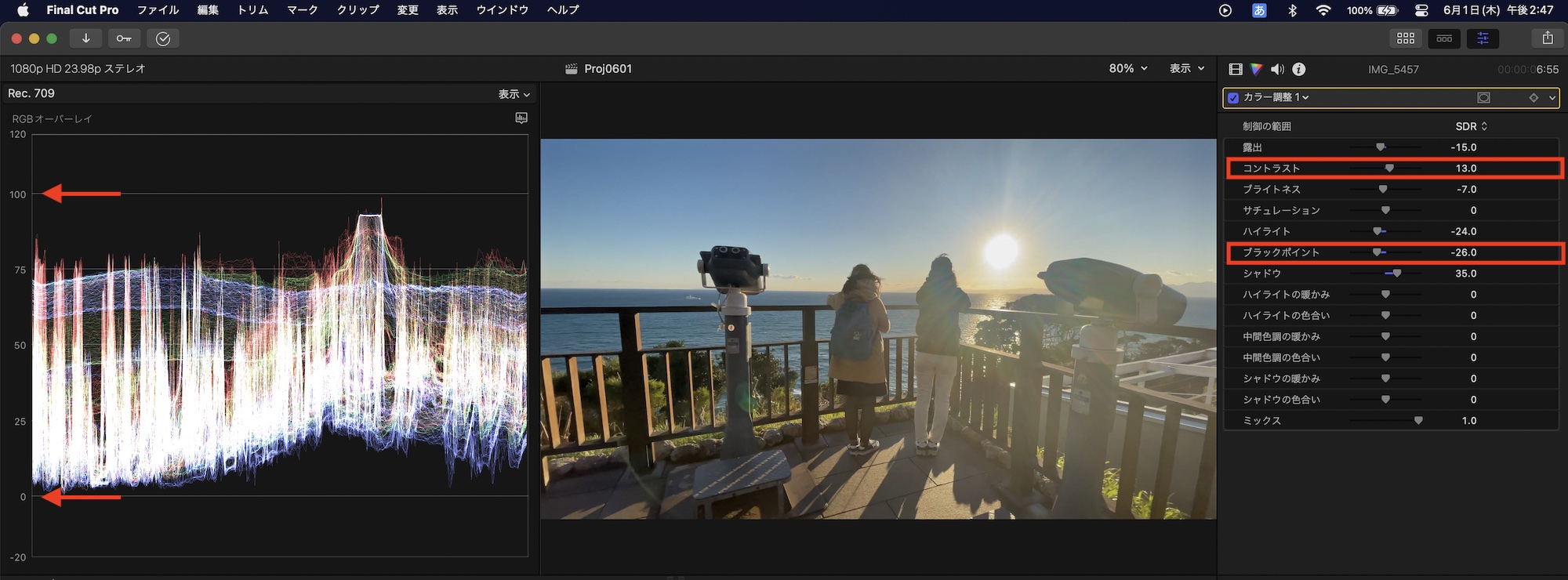1568x580 pixels.
Task: Open the Wi-Fi status menu
Action: [x=1323, y=10]
